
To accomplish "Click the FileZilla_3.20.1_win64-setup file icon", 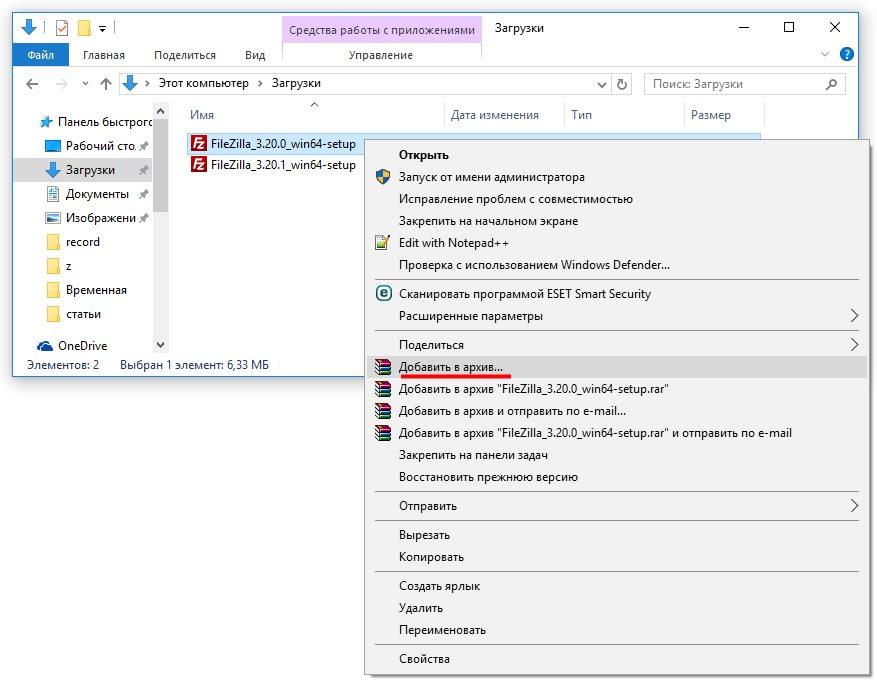I will (x=199, y=165).
